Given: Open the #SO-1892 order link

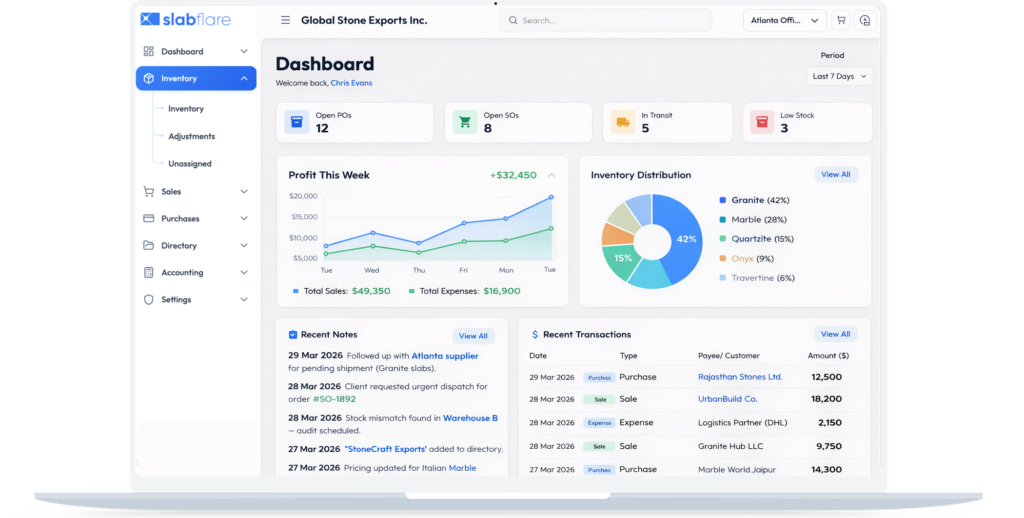Looking at the screenshot, I should coord(334,398).
